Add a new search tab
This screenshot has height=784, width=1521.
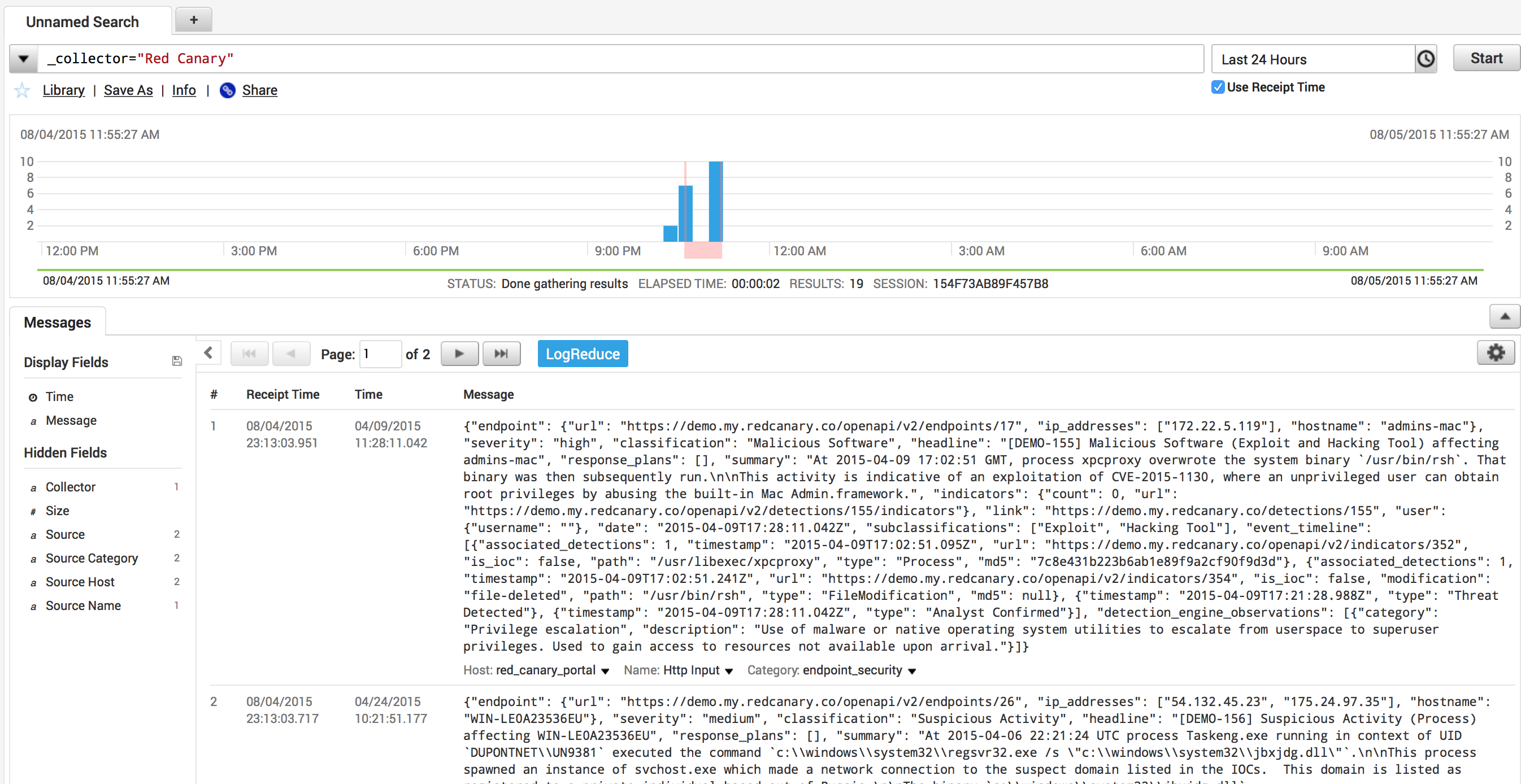point(193,21)
